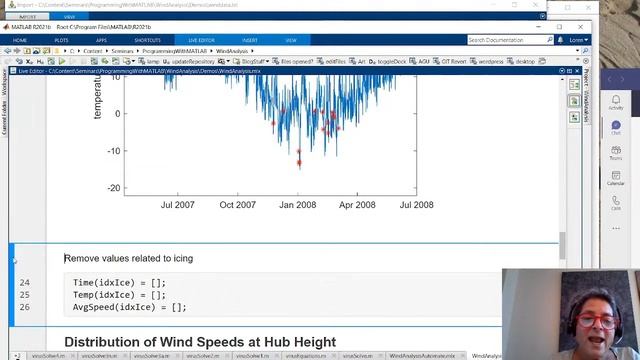Click the Distribution of Wind Speeds heading

200,342
